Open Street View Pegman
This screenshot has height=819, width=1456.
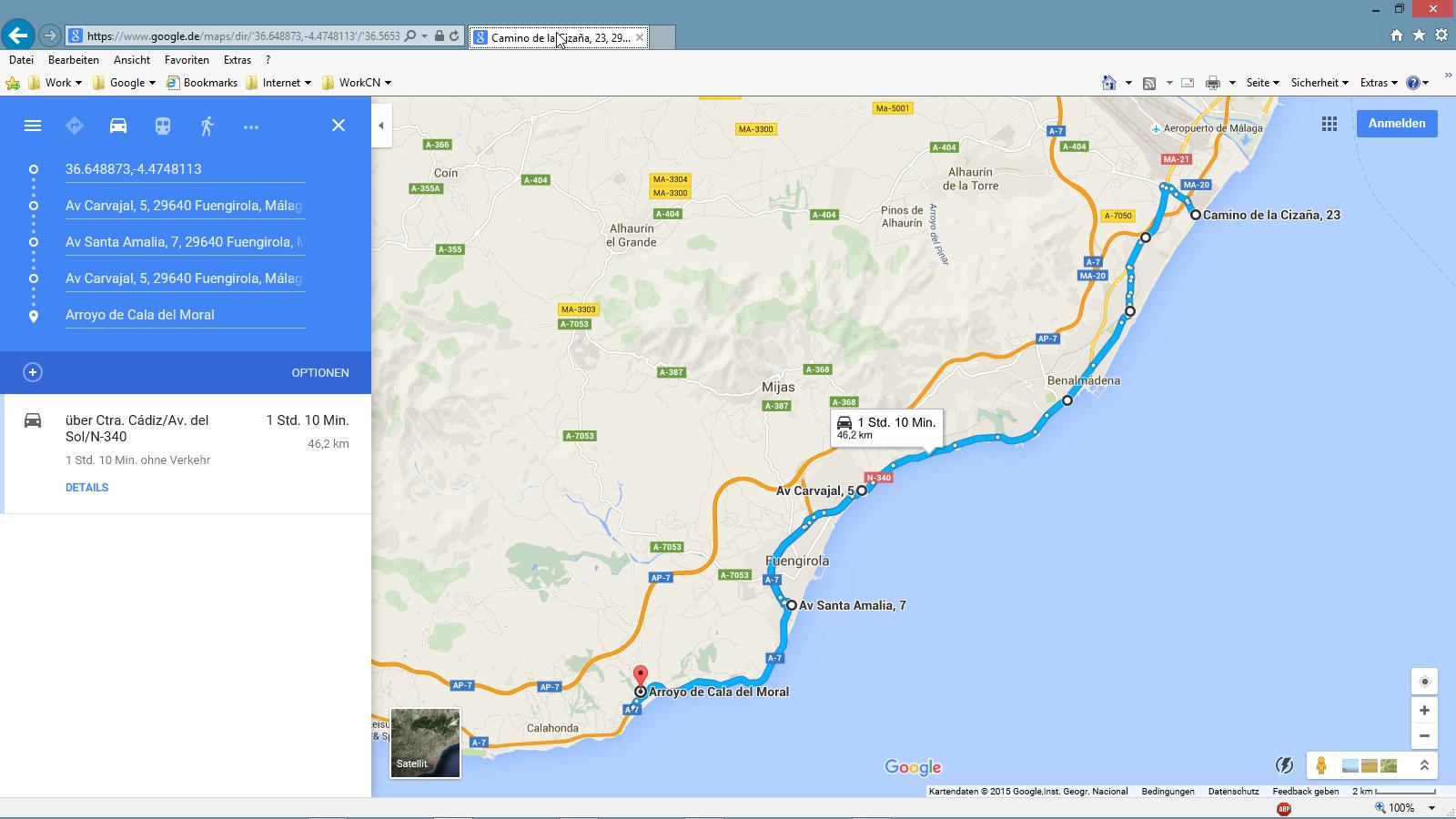[1321, 766]
